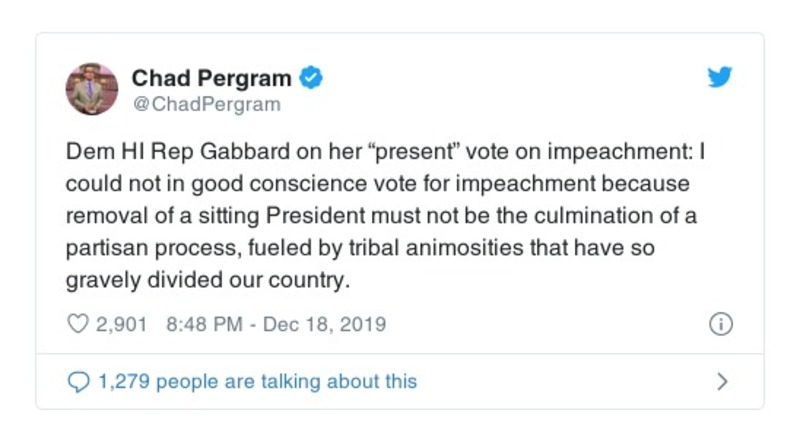The image size is (800, 445).
Task: Click the 8:48 PM time text
Action: tap(202, 324)
